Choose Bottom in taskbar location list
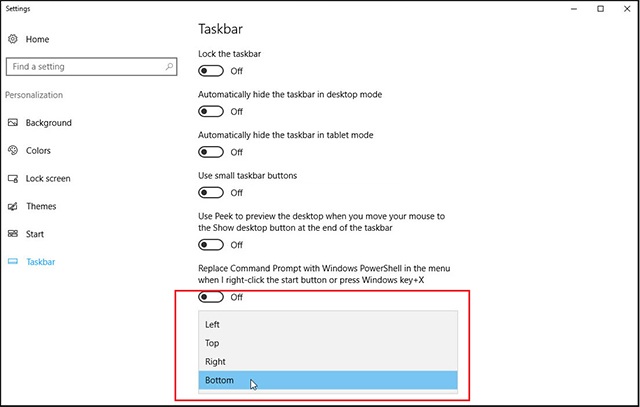The image size is (640, 407). click(x=328, y=380)
